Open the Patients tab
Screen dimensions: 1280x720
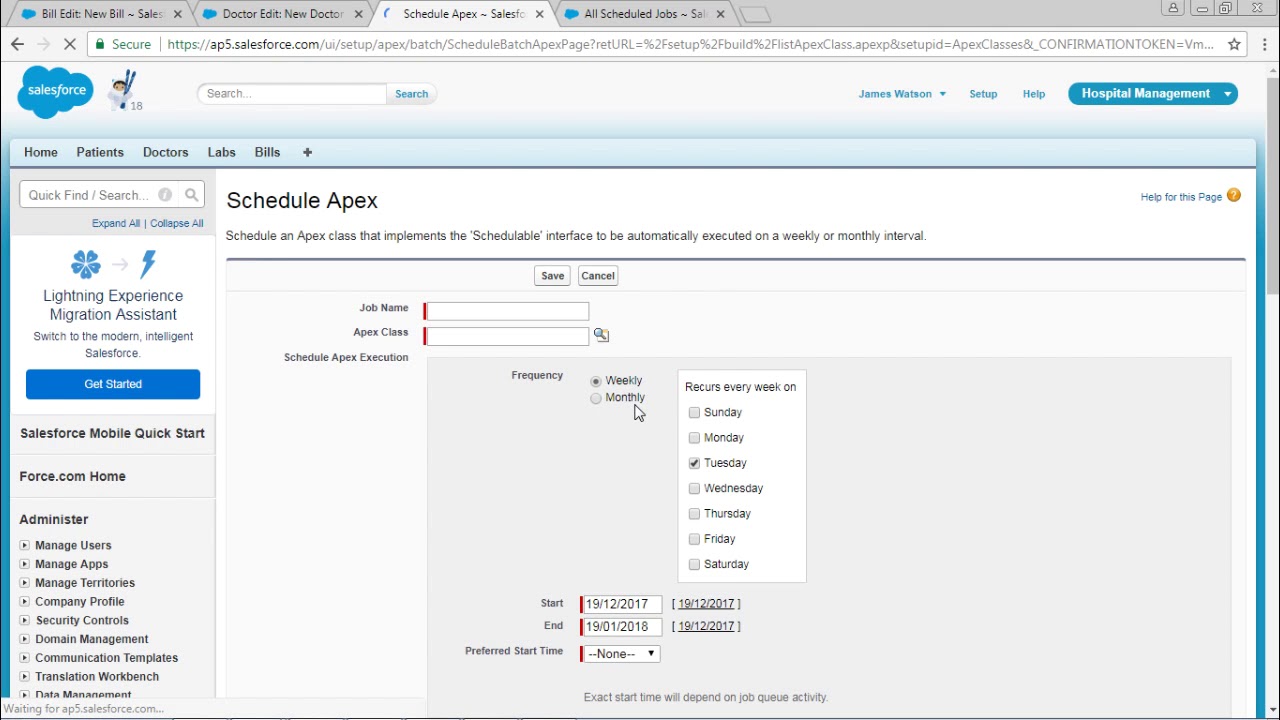pos(100,152)
